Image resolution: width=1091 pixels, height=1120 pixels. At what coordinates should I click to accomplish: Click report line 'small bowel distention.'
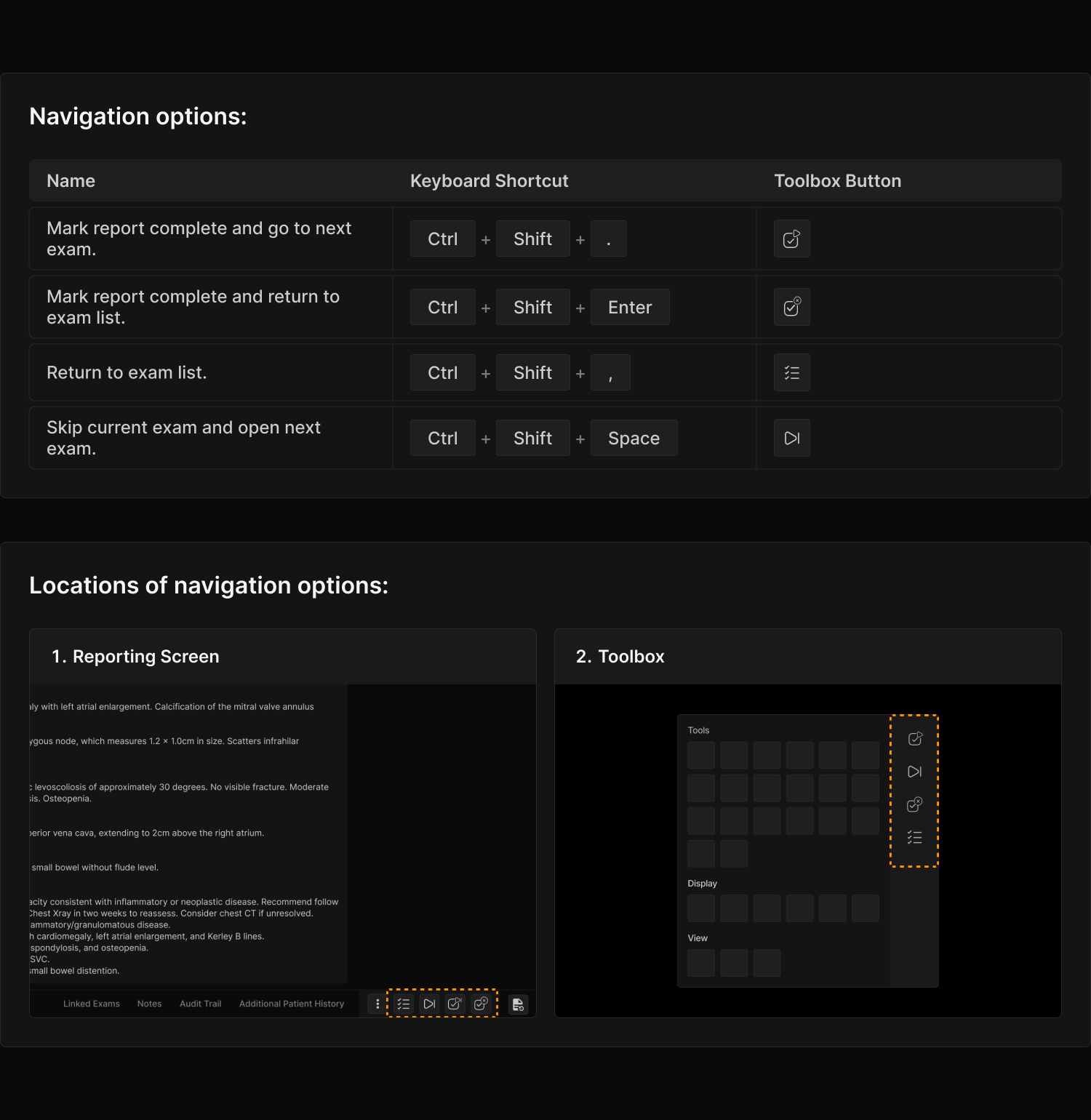click(74, 971)
